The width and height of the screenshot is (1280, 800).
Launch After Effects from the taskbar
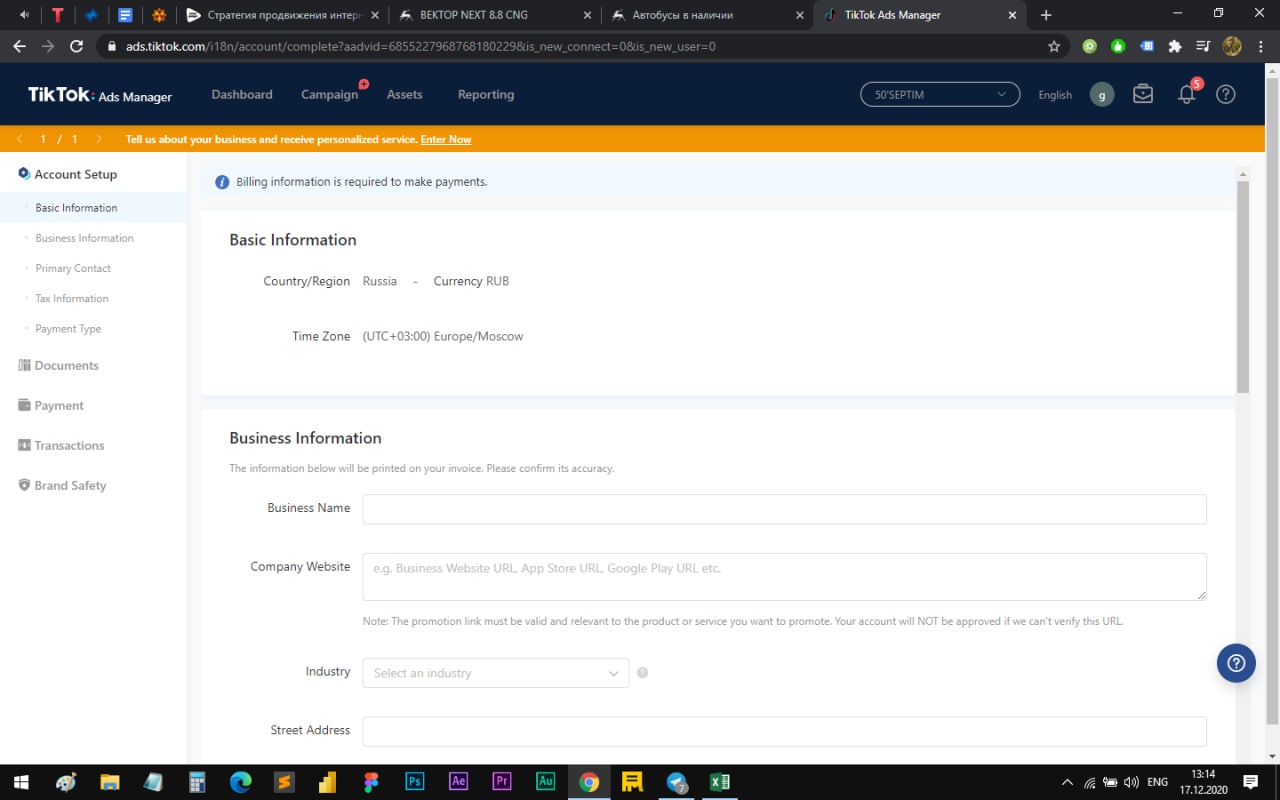(x=458, y=782)
